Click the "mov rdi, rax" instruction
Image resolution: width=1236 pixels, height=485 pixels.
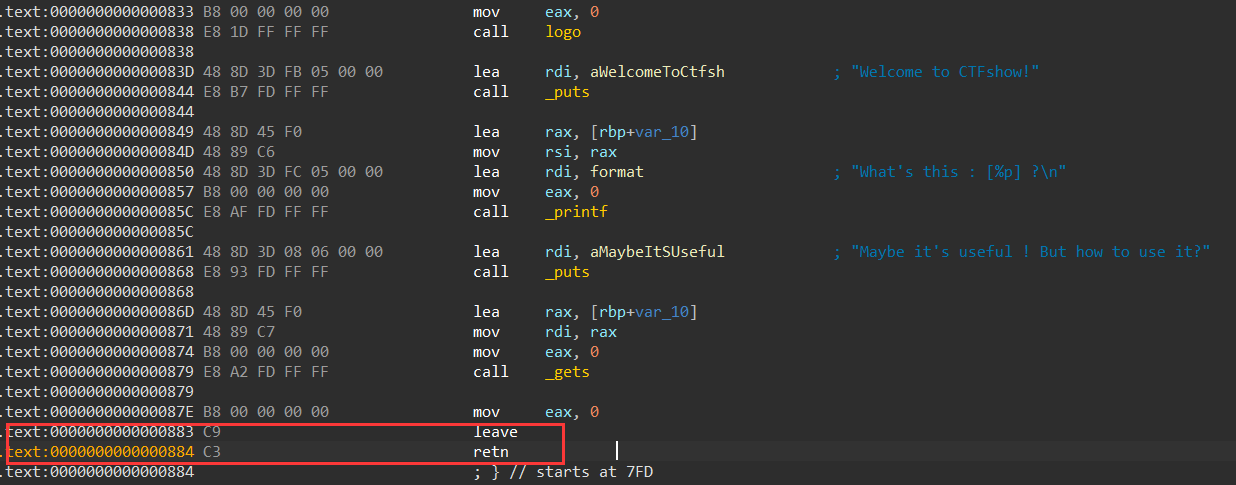click(x=545, y=332)
